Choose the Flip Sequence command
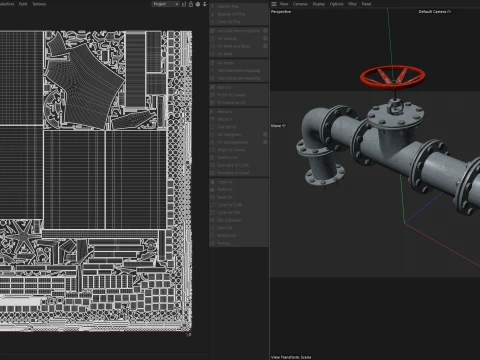 pyautogui.click(x=239, y=220)
